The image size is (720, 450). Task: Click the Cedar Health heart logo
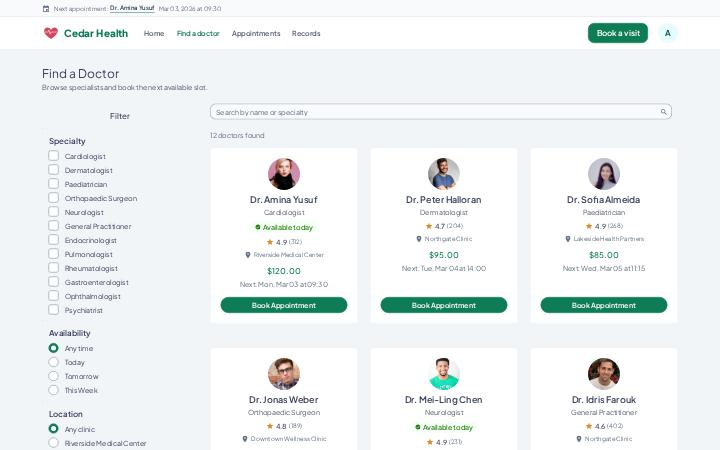coord(51,33)
